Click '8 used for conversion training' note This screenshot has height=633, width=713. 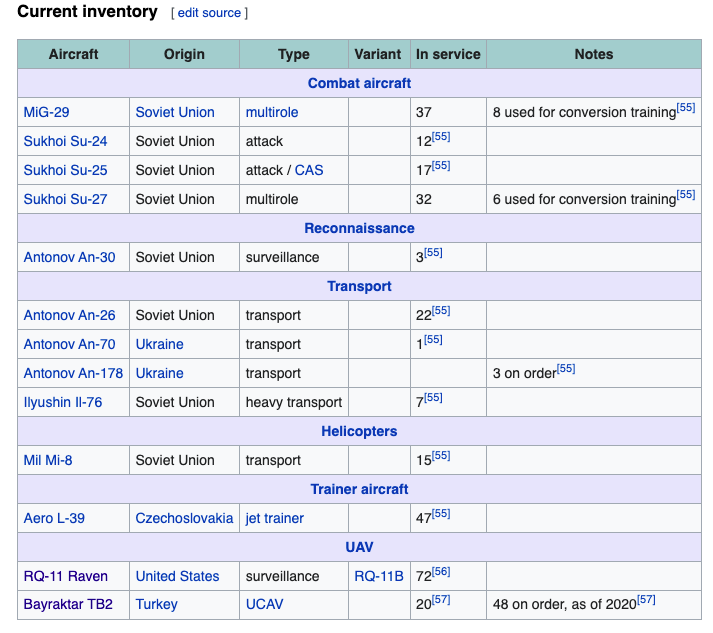tap(584, 112)
